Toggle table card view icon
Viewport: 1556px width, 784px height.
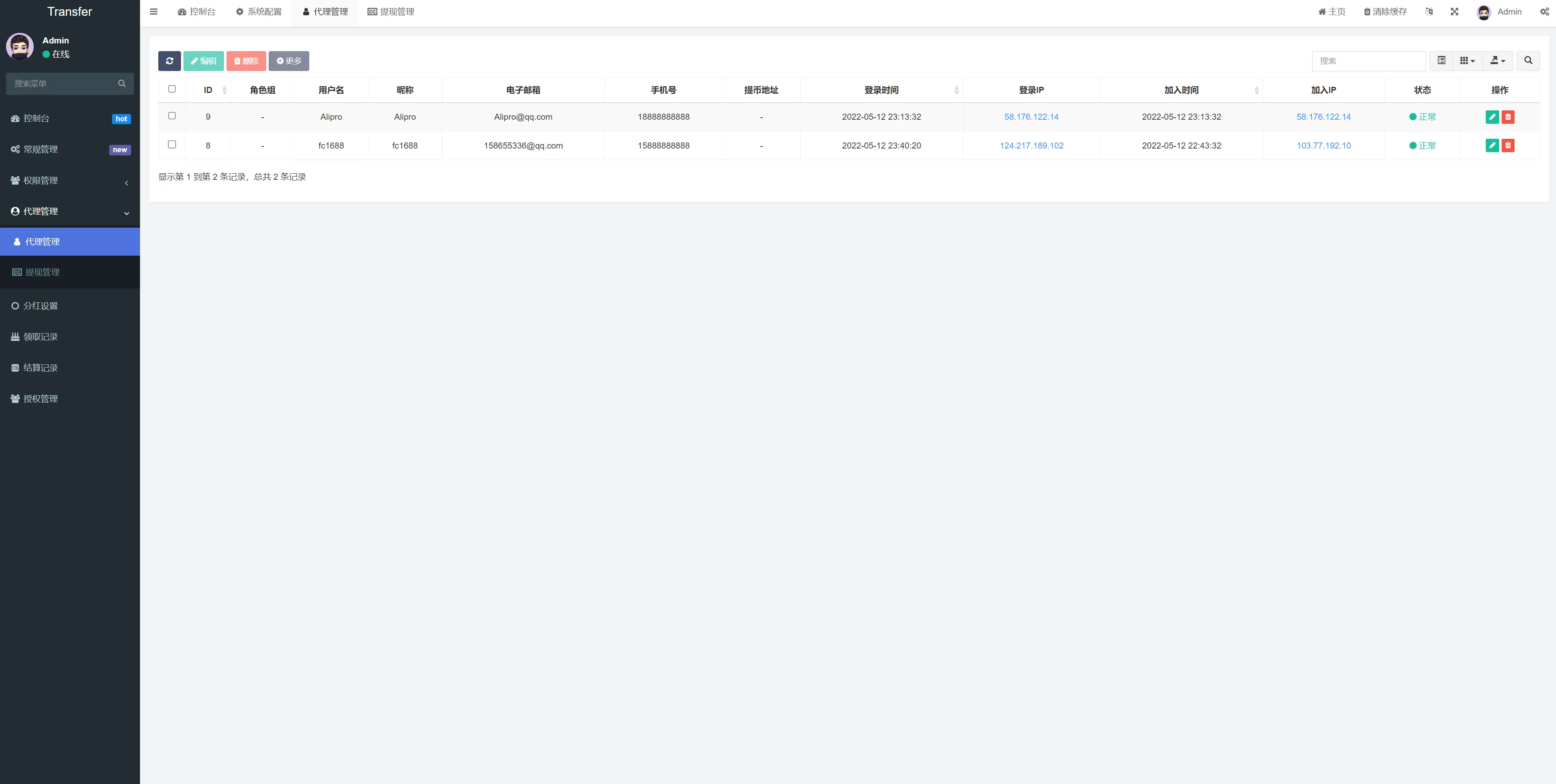point(1441,60)
